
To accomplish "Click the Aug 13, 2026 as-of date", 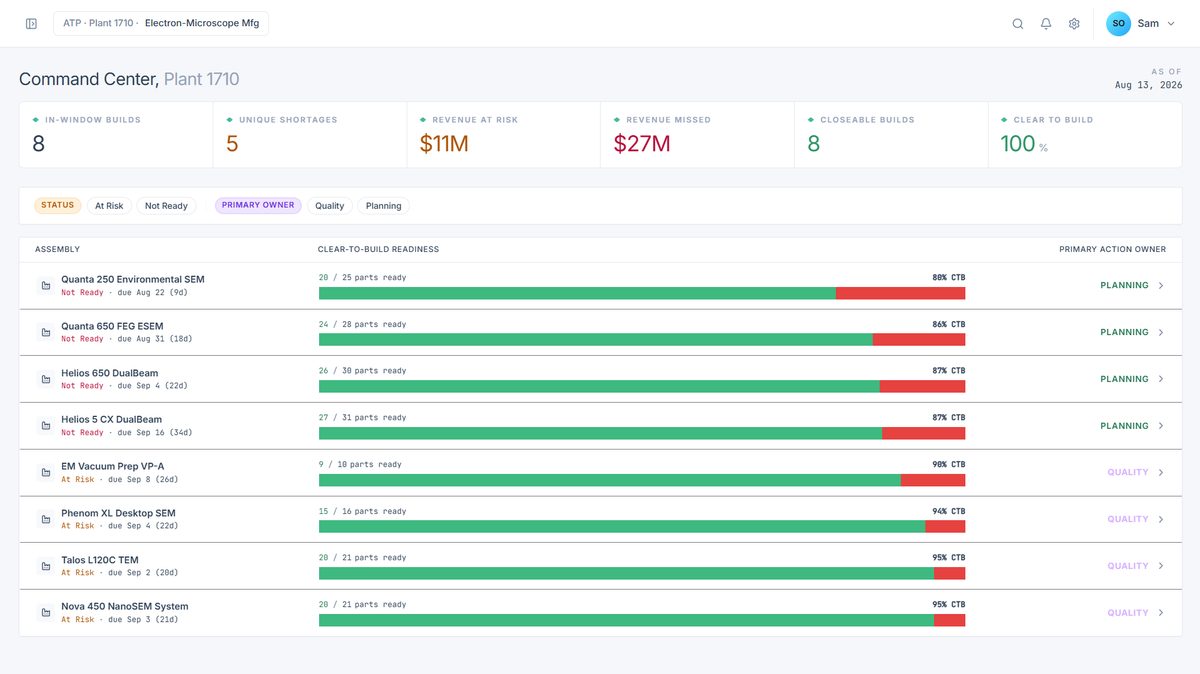I will (x=1148, y=85).
